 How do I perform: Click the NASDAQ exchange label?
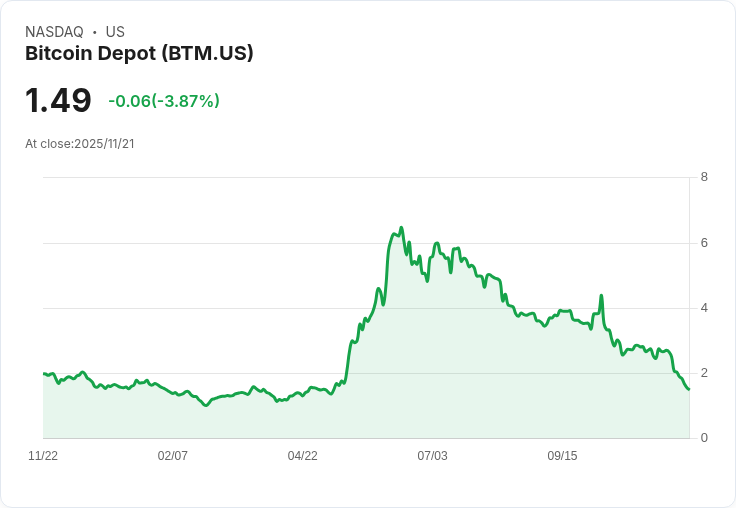pos(54,32)
